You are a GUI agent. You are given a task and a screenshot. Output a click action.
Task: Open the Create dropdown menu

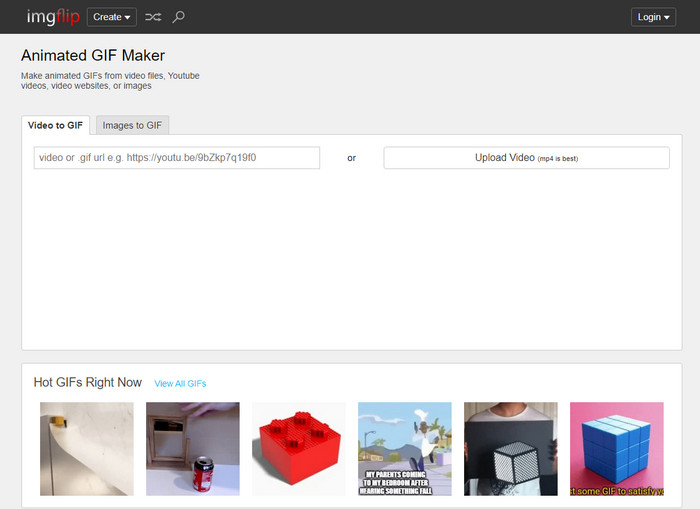click(112, 17)
